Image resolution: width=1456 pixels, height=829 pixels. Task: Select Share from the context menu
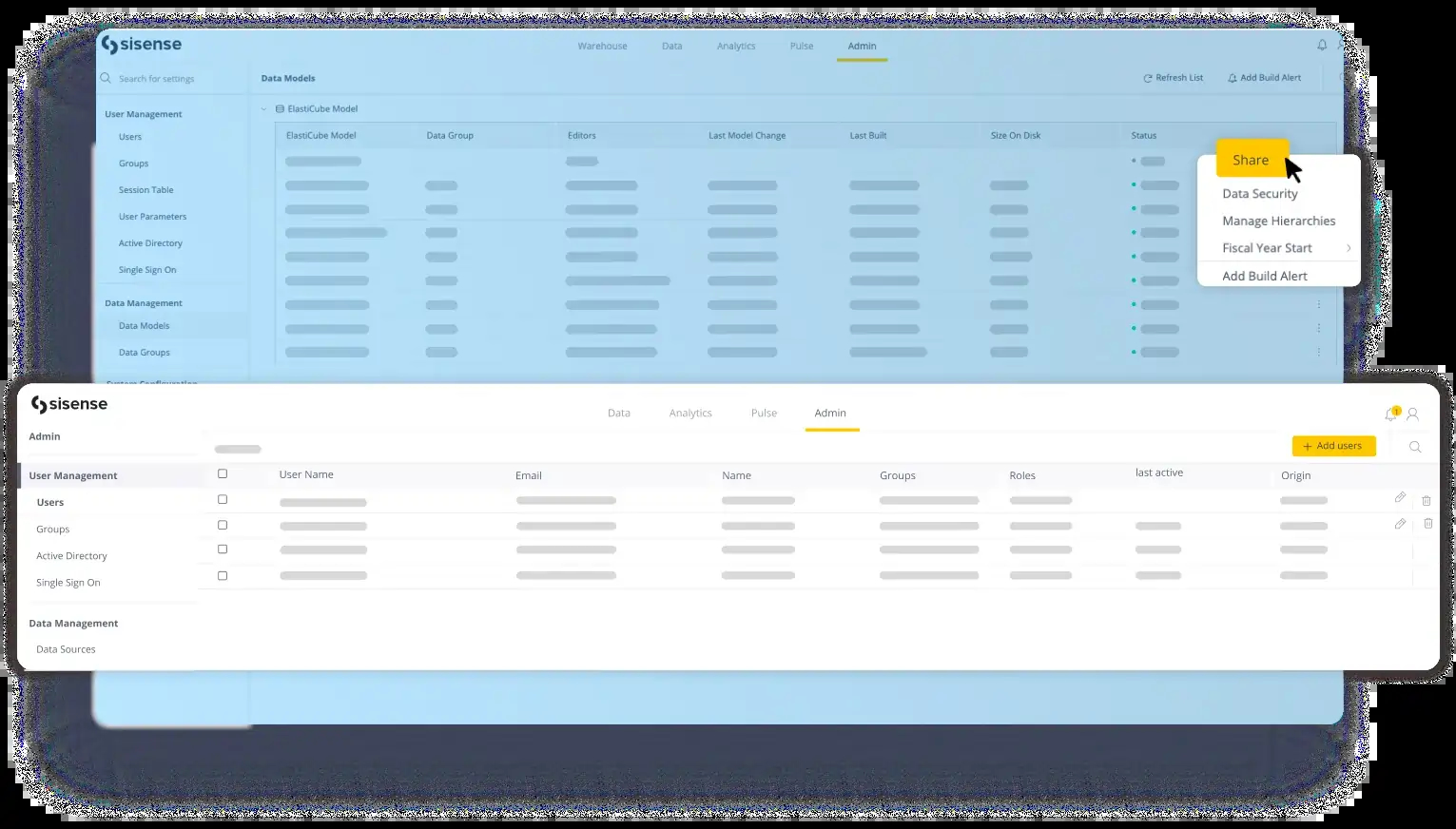click(x=1251, y=160)
